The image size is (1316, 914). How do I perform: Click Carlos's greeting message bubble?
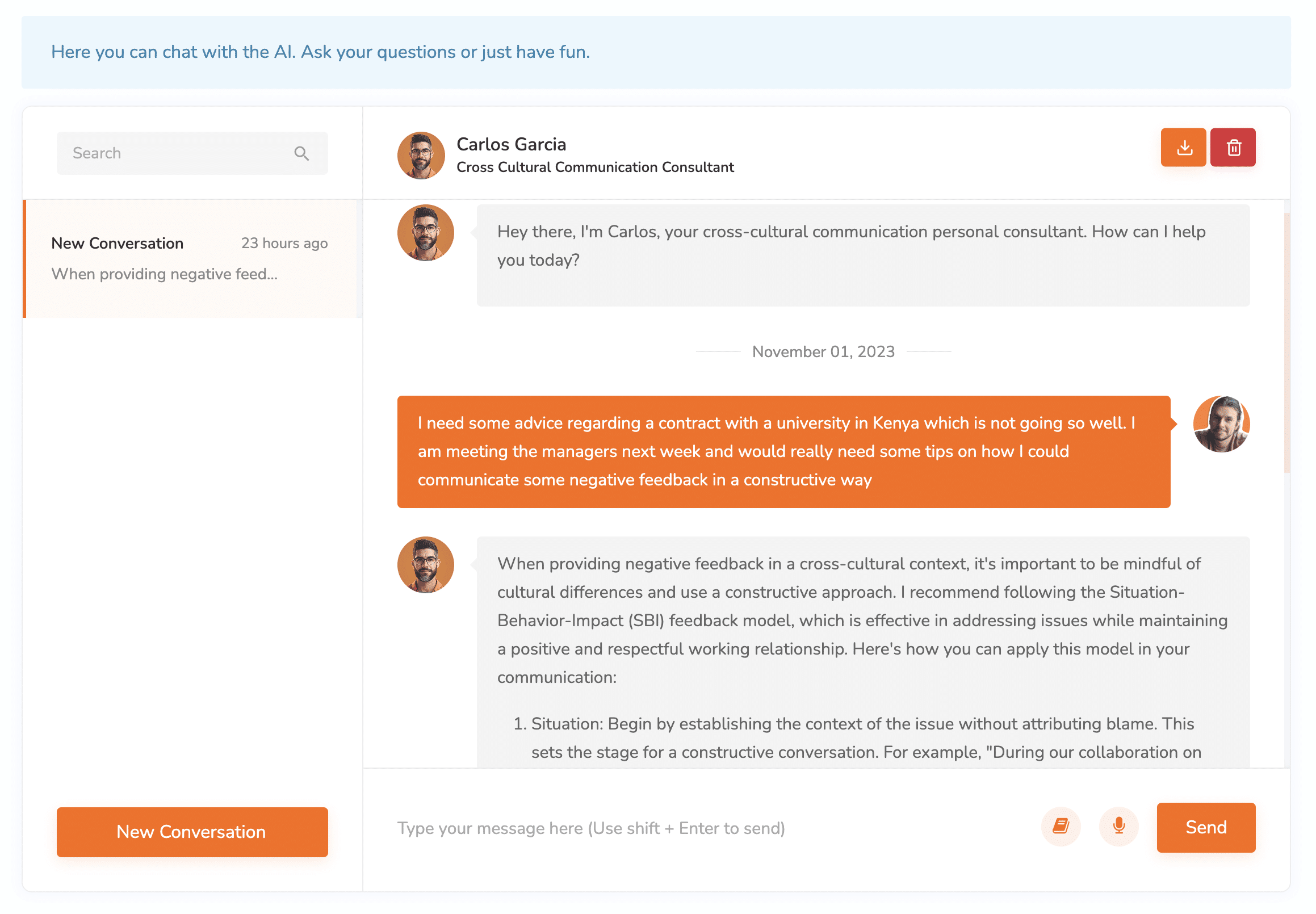862,255
